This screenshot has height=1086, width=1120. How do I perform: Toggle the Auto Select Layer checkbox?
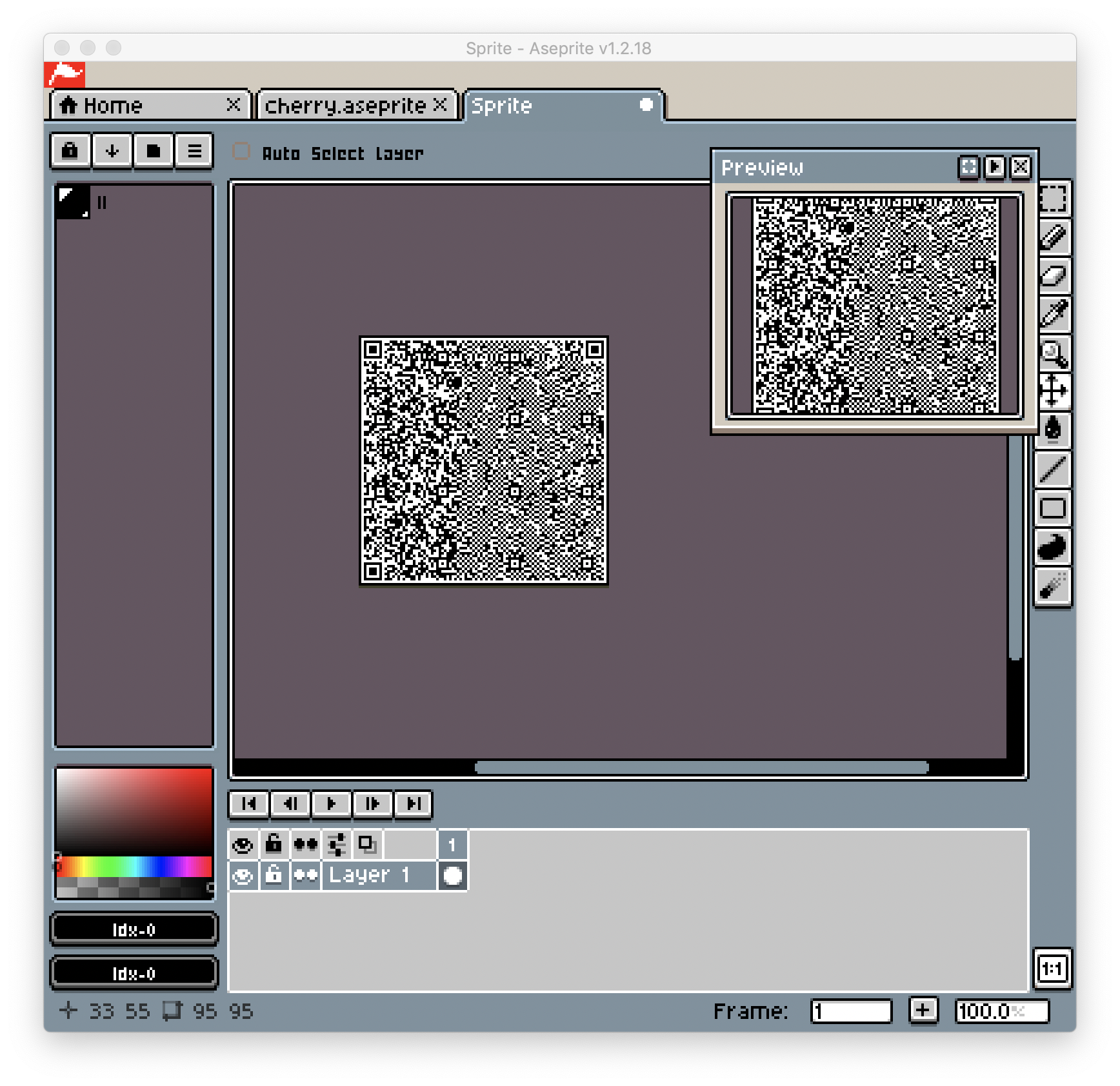[241, 152]
